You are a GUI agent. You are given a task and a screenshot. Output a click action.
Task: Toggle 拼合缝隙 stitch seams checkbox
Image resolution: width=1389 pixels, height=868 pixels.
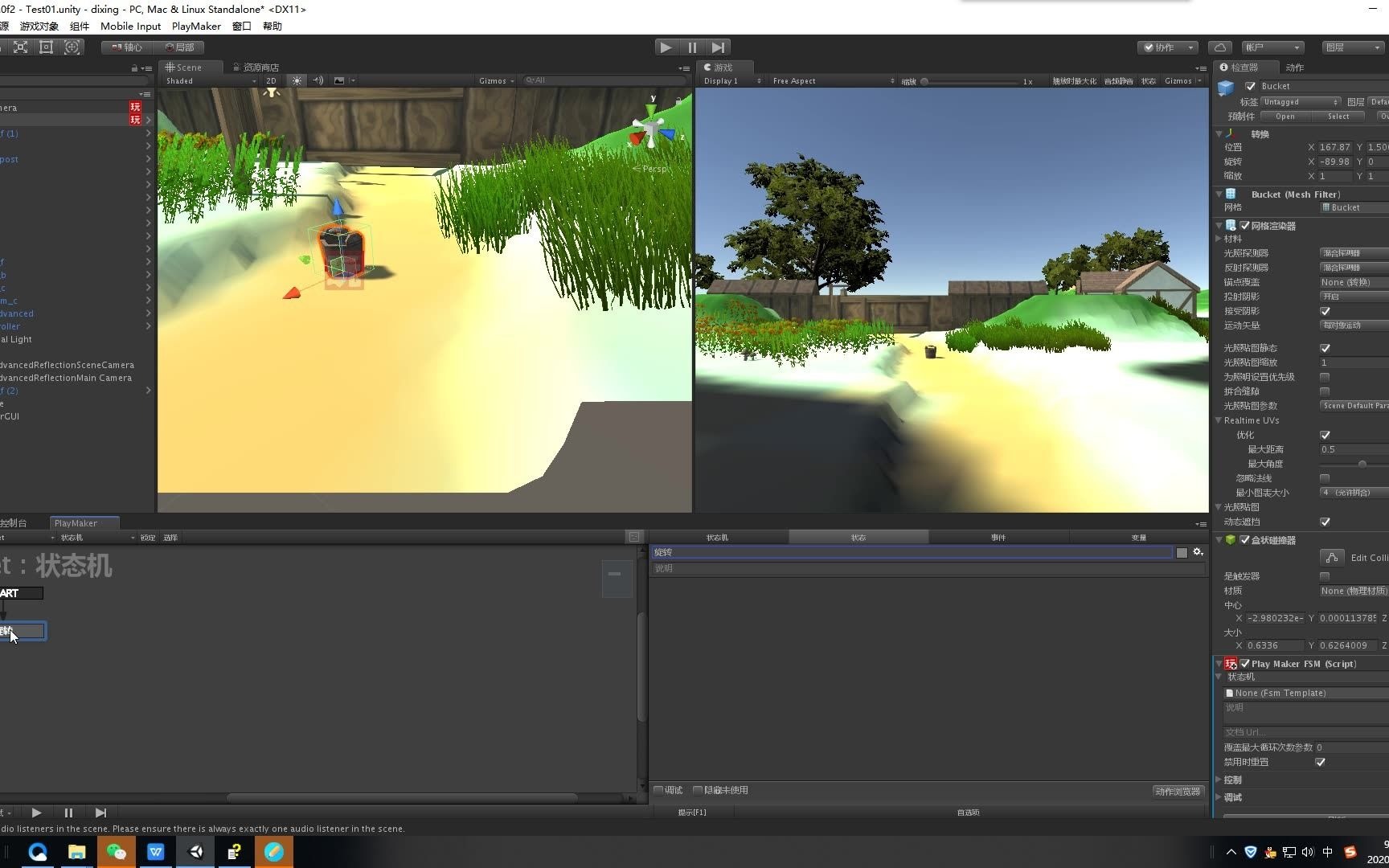[1325, 391]
